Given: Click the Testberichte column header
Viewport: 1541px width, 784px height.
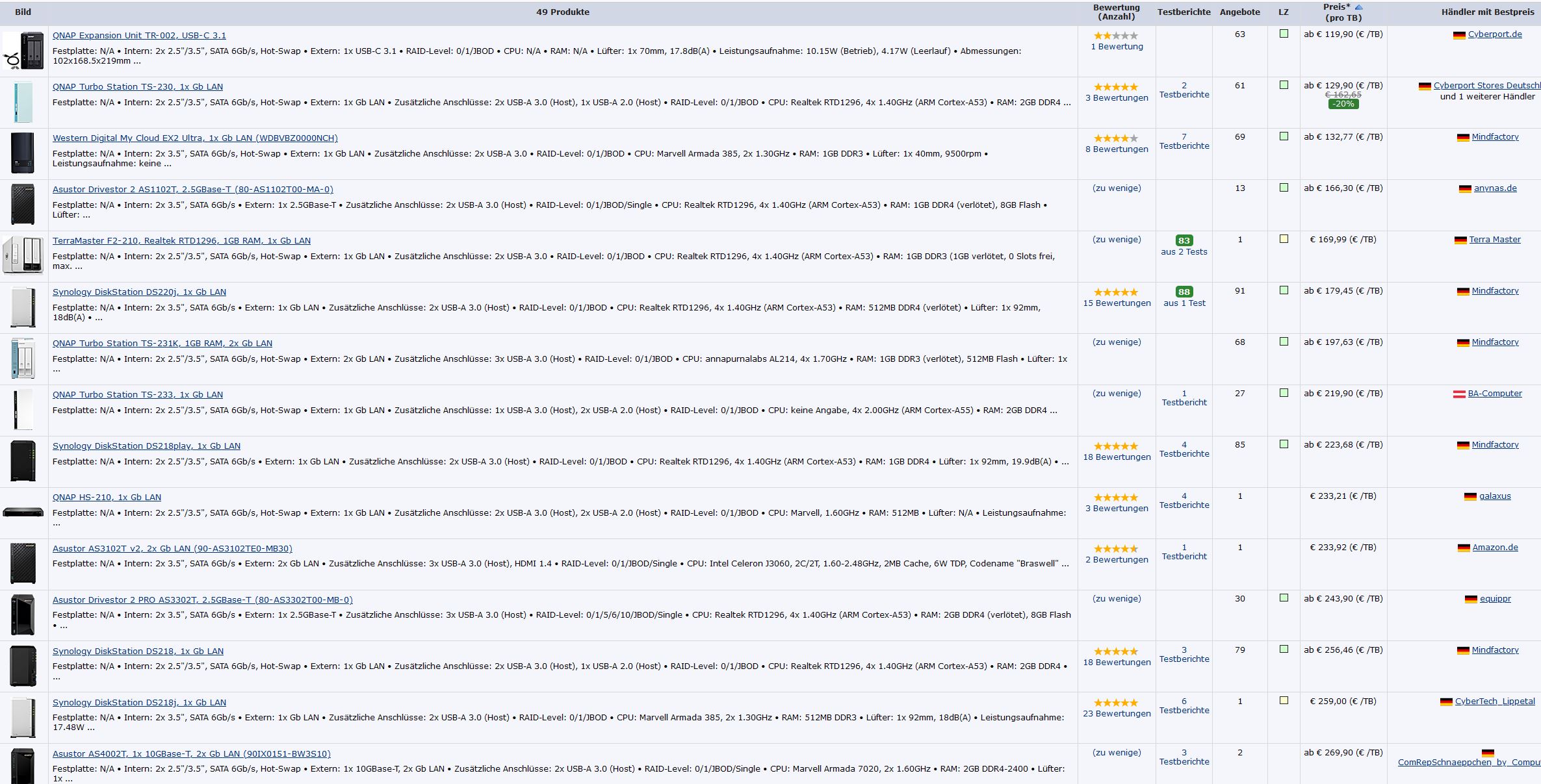Looking at the screenshot, I should click(x=1184, y=12).
